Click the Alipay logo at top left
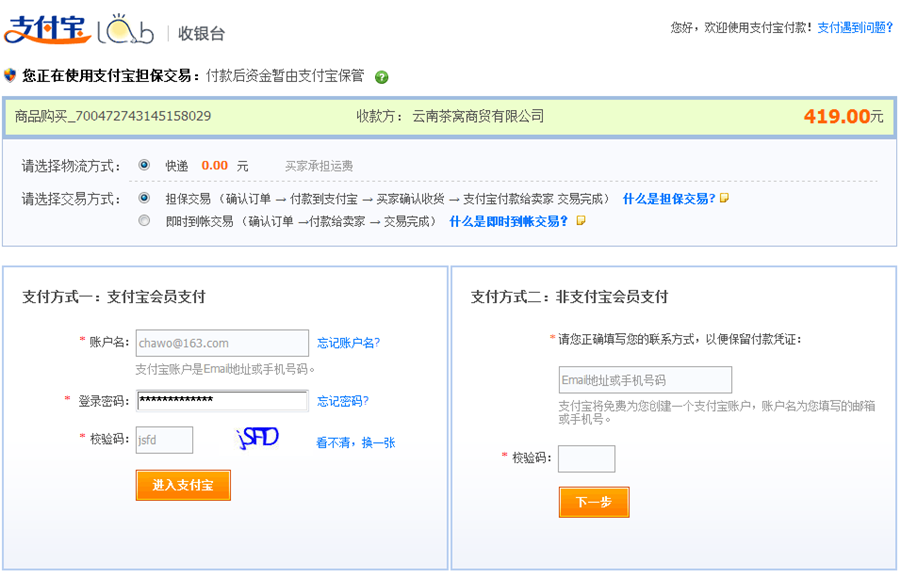The height and width of the screenshot is (577, 900). point(46,30)
